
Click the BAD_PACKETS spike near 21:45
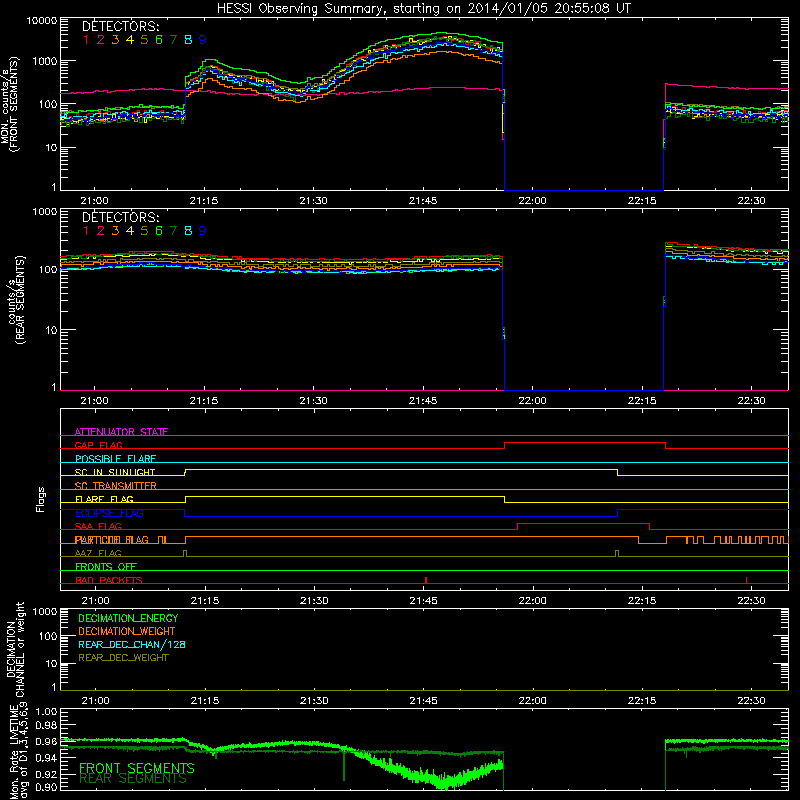(426, 580)
